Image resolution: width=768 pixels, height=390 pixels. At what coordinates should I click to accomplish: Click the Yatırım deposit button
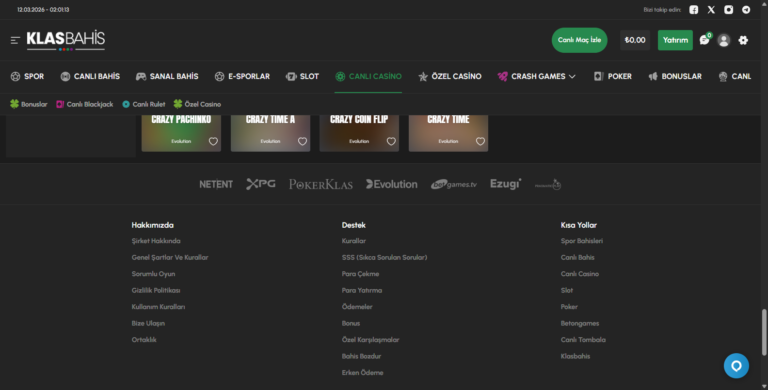pos(675,40)
